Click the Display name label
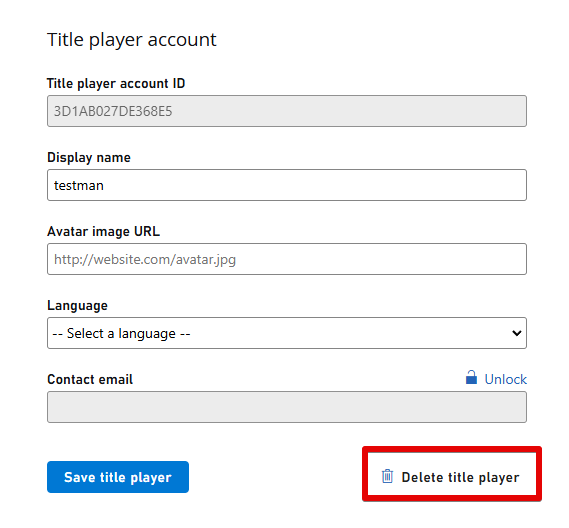 89,158
